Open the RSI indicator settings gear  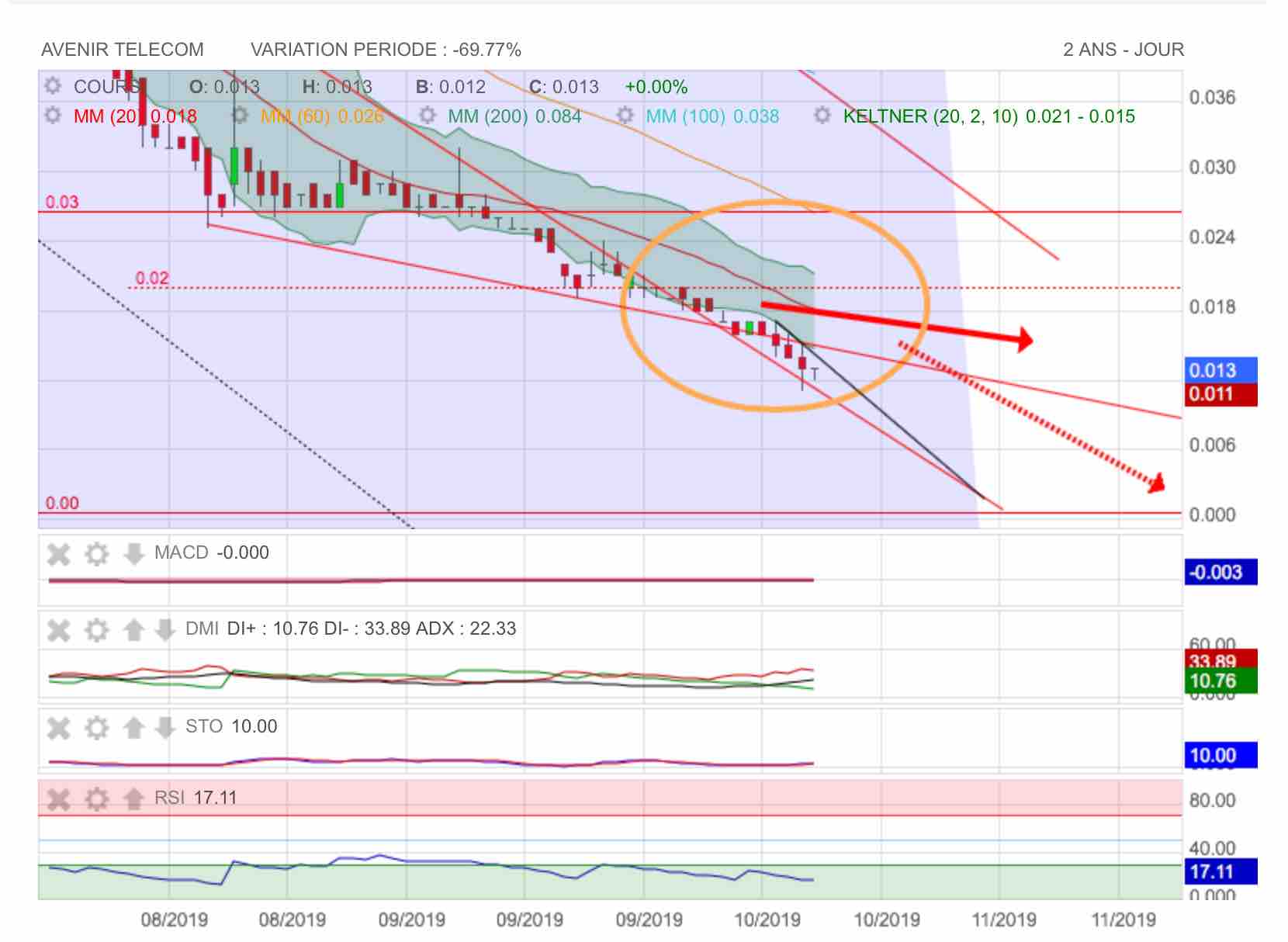tap(96, 798)
